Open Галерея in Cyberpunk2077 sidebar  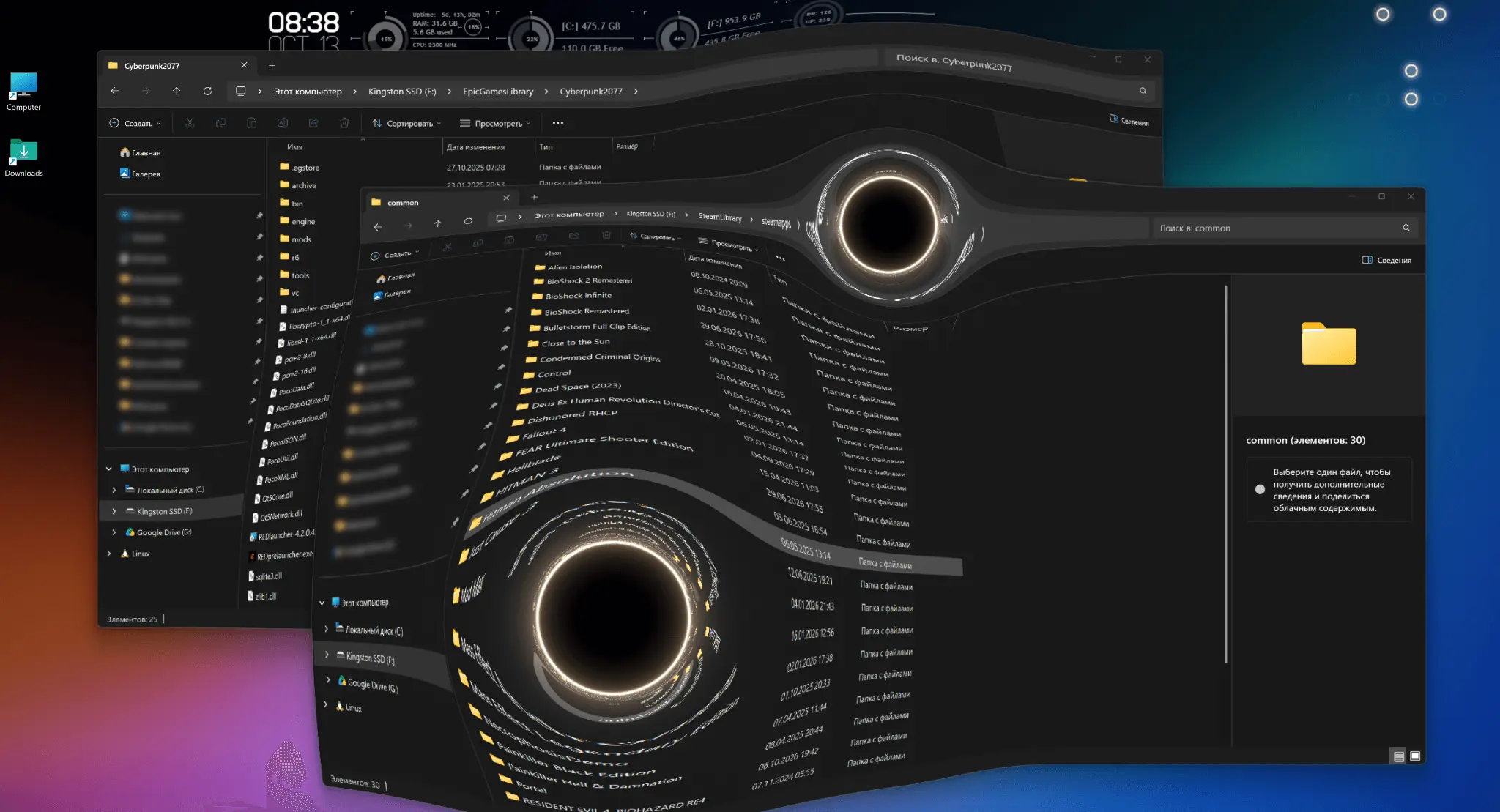(140, 174)
